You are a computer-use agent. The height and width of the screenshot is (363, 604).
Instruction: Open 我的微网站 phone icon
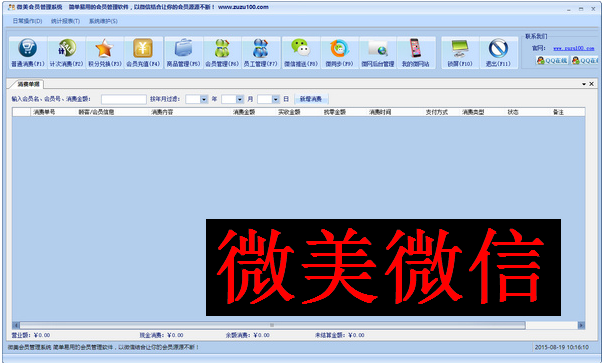tap(415, 49)
